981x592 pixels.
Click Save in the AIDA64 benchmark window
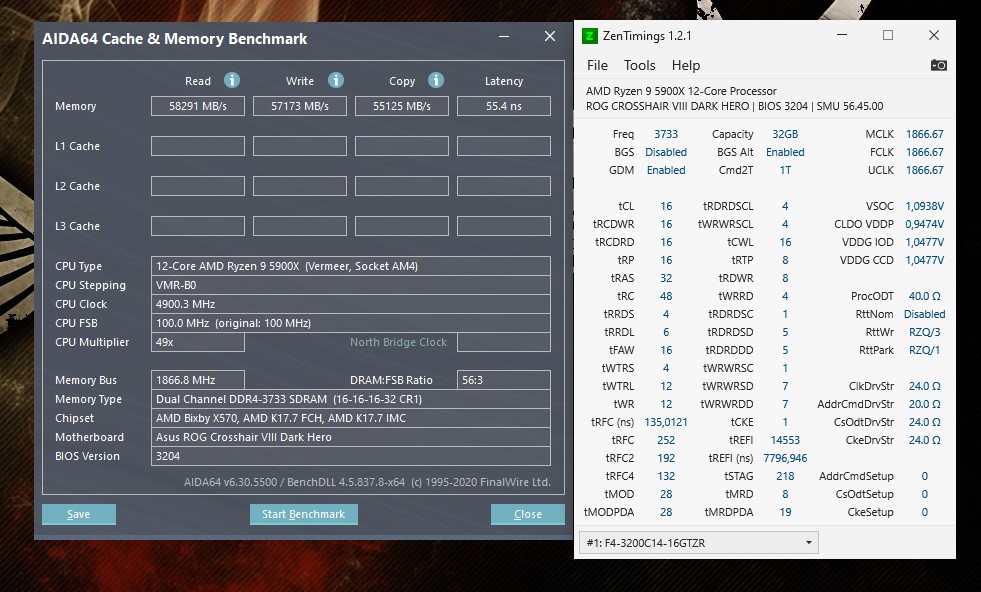coord(79,514)
